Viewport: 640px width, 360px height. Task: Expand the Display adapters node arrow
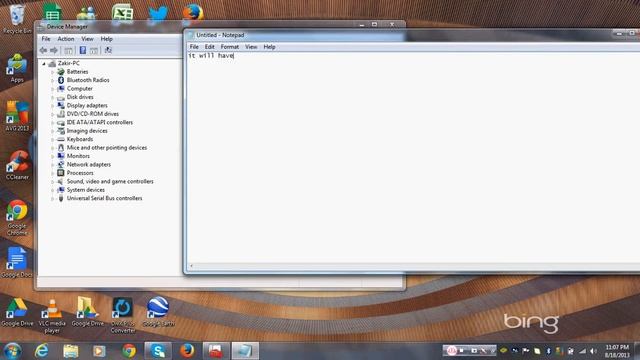pyautogui.click(x=53, y=106)
